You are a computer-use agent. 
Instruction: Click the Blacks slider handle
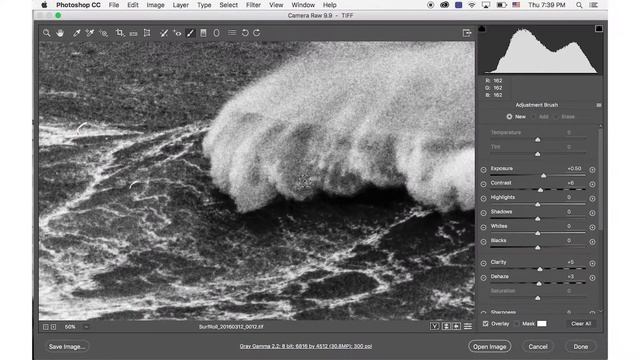coord(538,247)
